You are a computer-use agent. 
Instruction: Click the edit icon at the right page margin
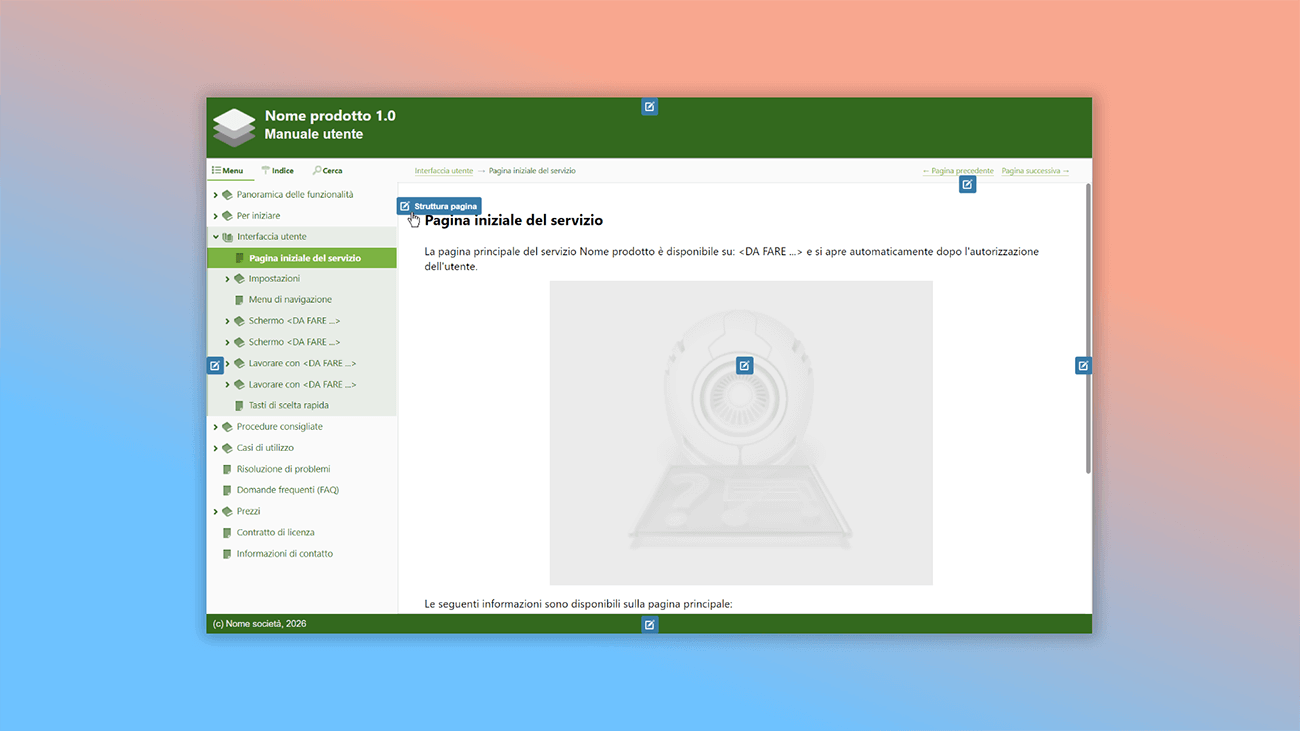tap(1083, 365)
